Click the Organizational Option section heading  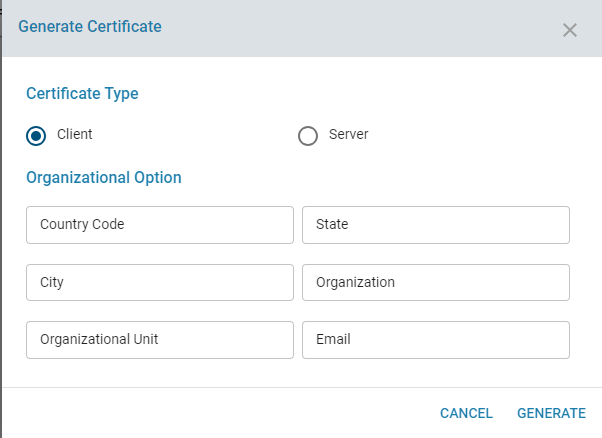104,177
